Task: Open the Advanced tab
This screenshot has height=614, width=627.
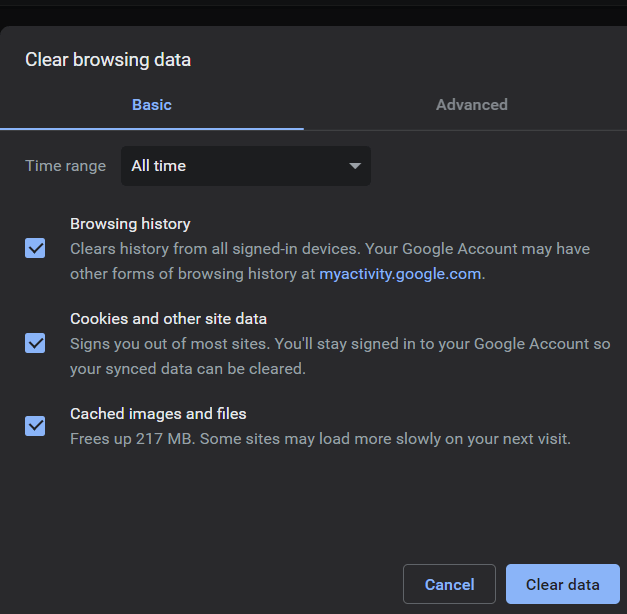Action: click(471, 105)
